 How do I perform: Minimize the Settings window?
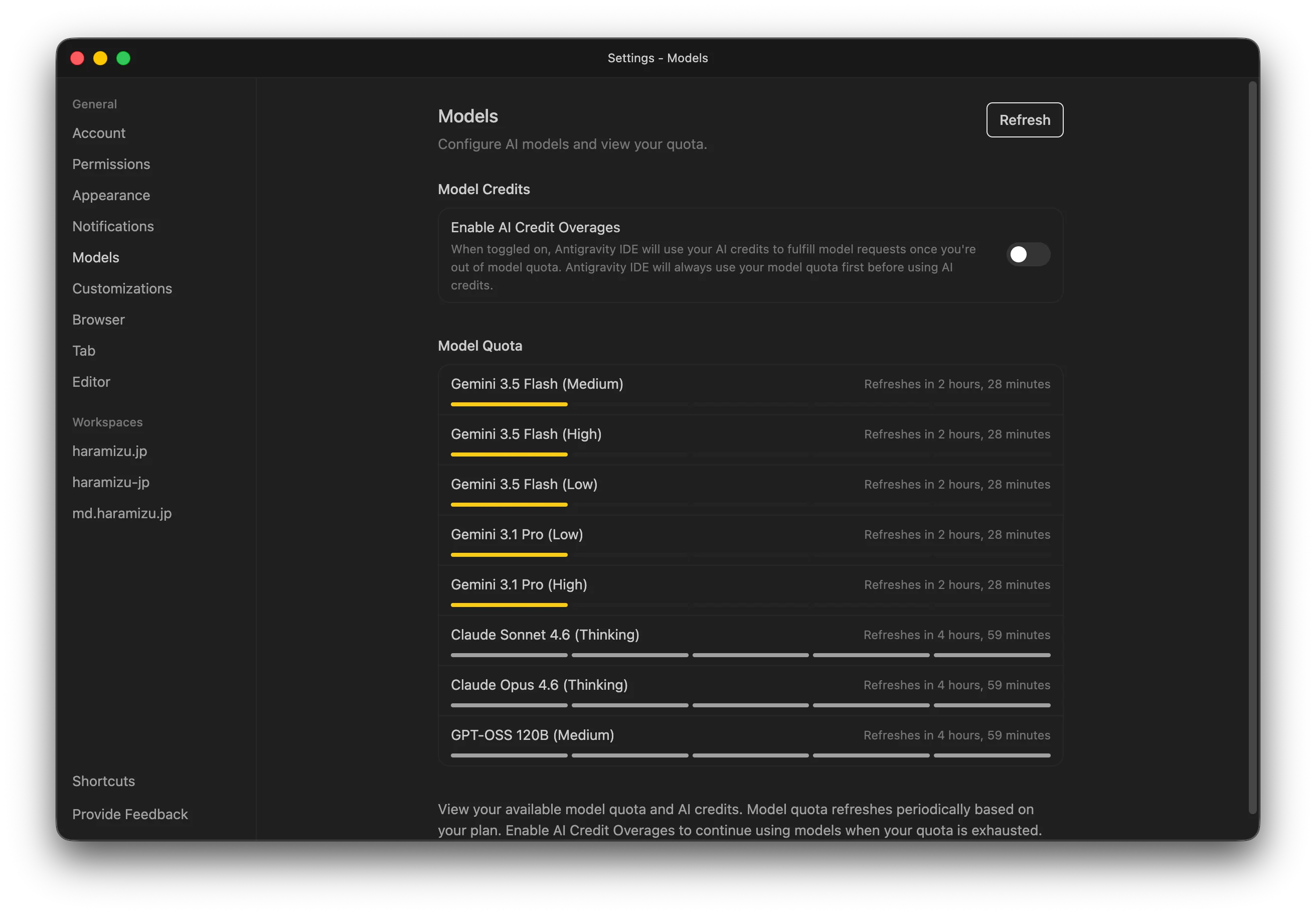pyautogui.click(x=100, y=58)
